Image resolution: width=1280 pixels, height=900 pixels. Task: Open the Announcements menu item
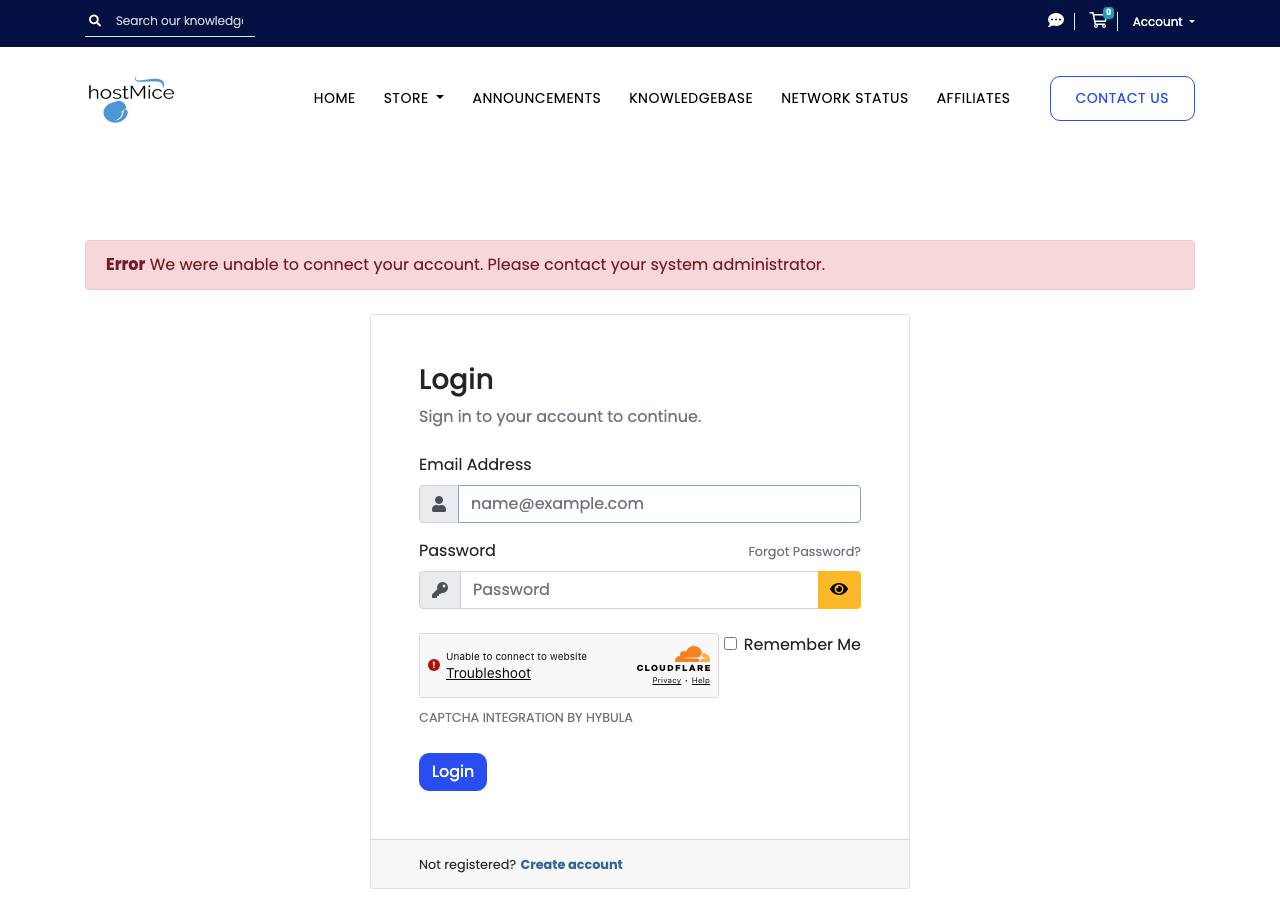coord(537,98)
